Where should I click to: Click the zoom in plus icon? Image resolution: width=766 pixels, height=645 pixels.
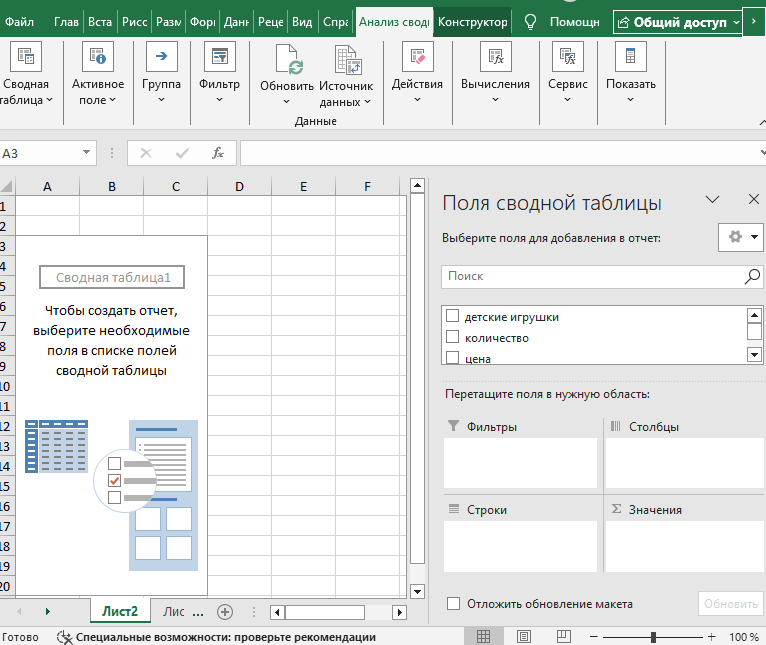711,637
